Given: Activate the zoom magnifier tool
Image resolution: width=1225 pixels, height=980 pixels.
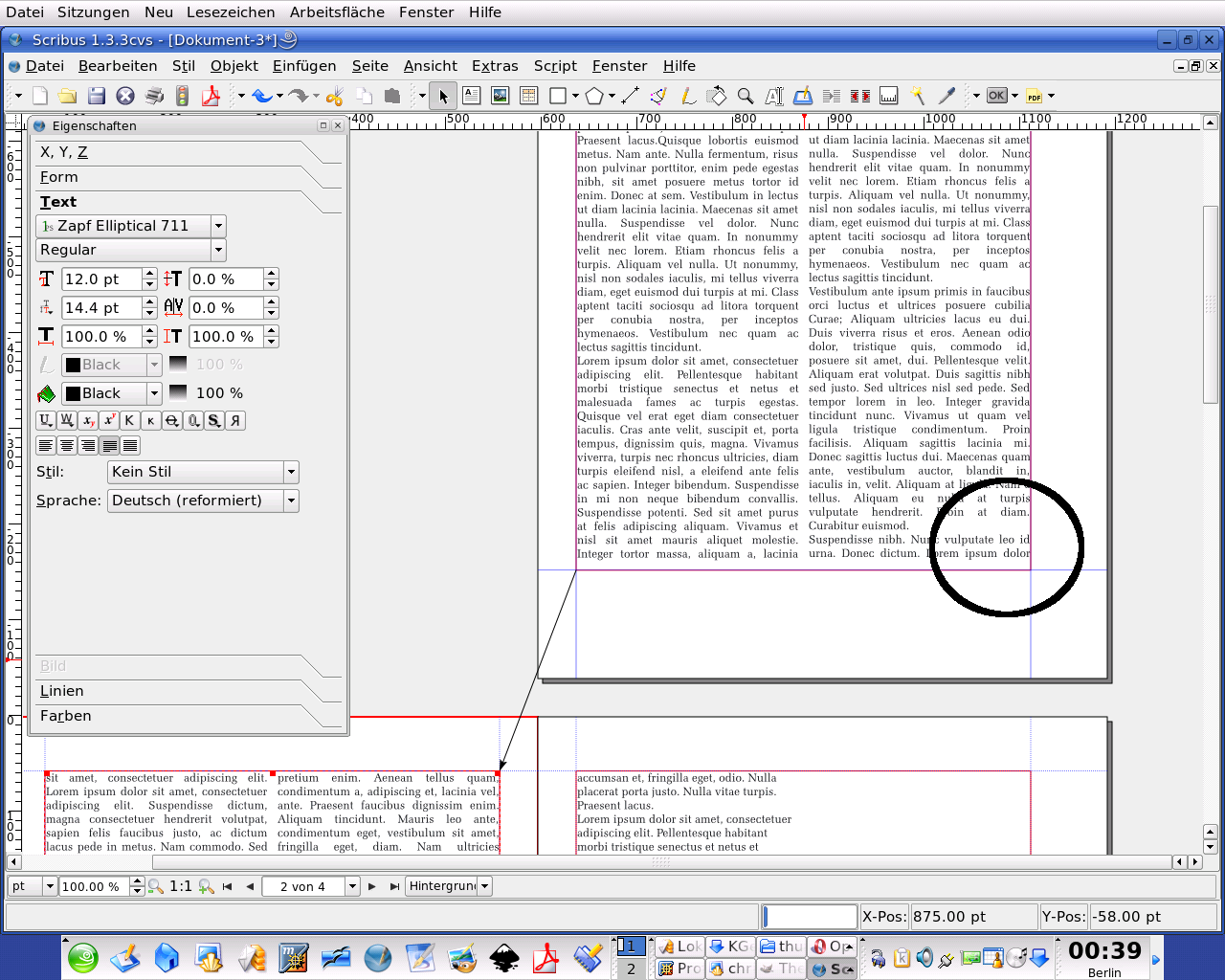Looking at the screenshot, I should pyautogui.click(x=745, y=96).
